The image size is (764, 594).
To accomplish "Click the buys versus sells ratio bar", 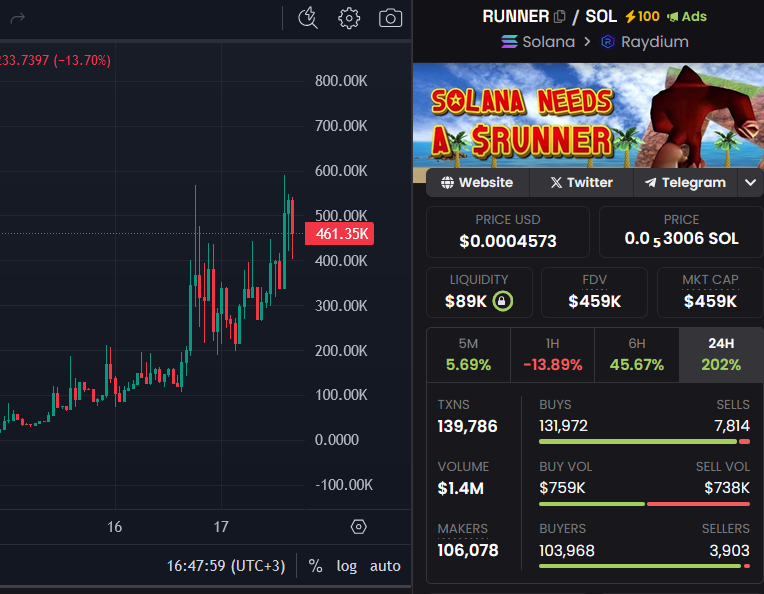I will click(x=644, y=442).
